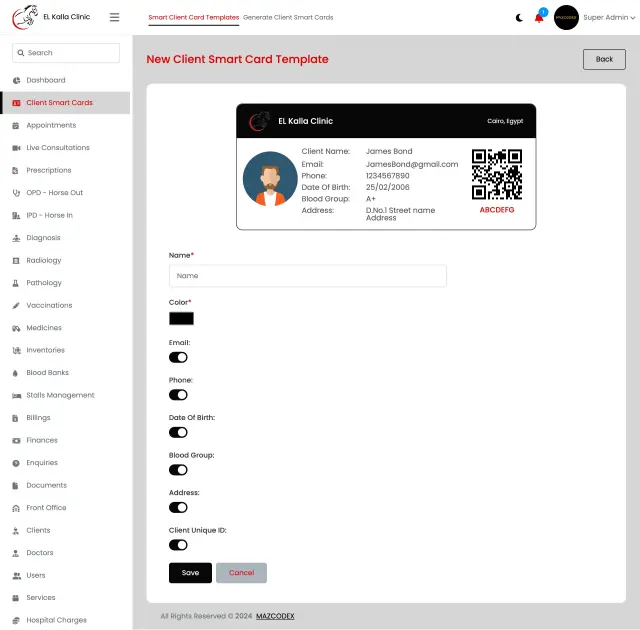
Task: Click the Medicines pills icon
Action: [16, 328]
